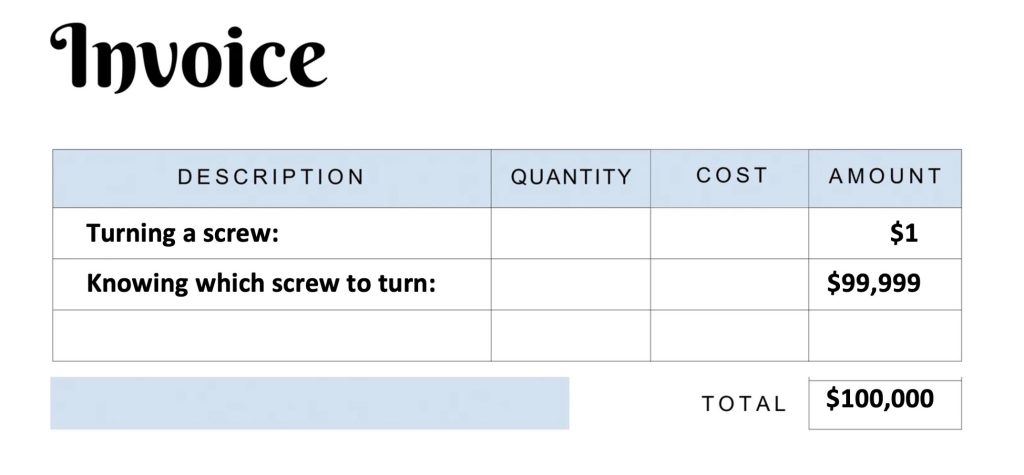Click the empty third-row amount cell
1024x475 pixels.
[x=885, y=335]
